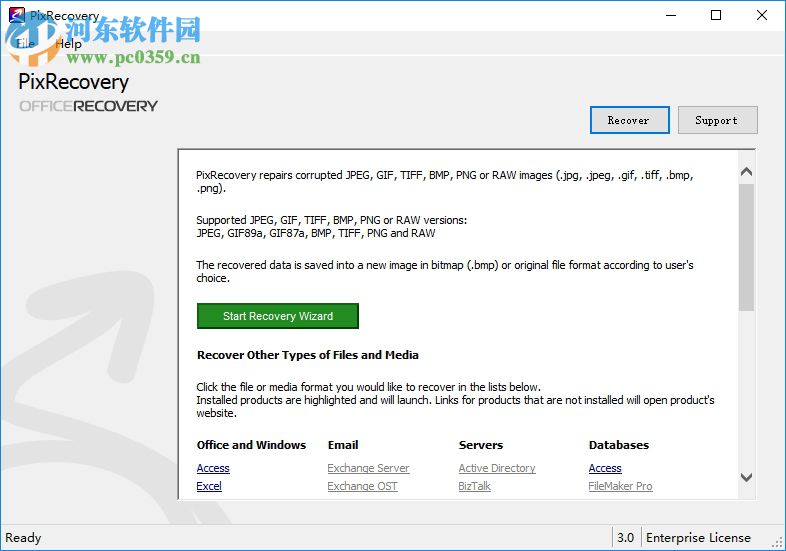Open the Help menu
The image size is (786, 551).
[x=69, y=44]
